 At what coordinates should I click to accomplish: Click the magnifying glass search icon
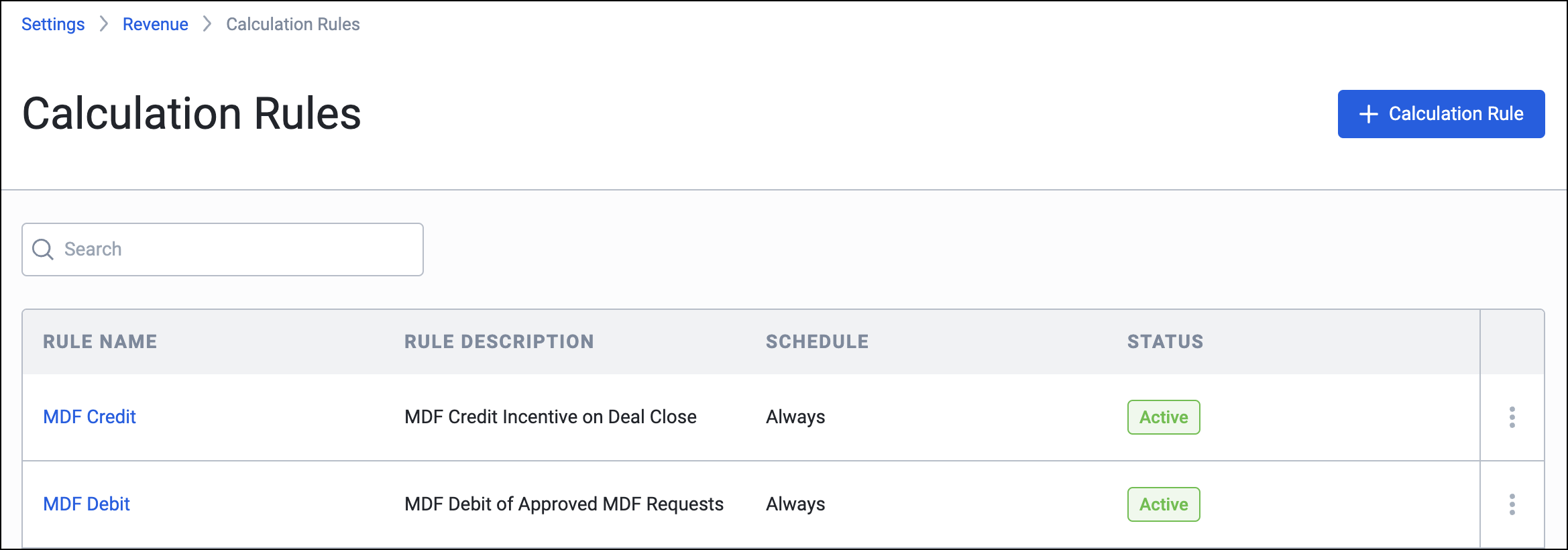point(43,250)
